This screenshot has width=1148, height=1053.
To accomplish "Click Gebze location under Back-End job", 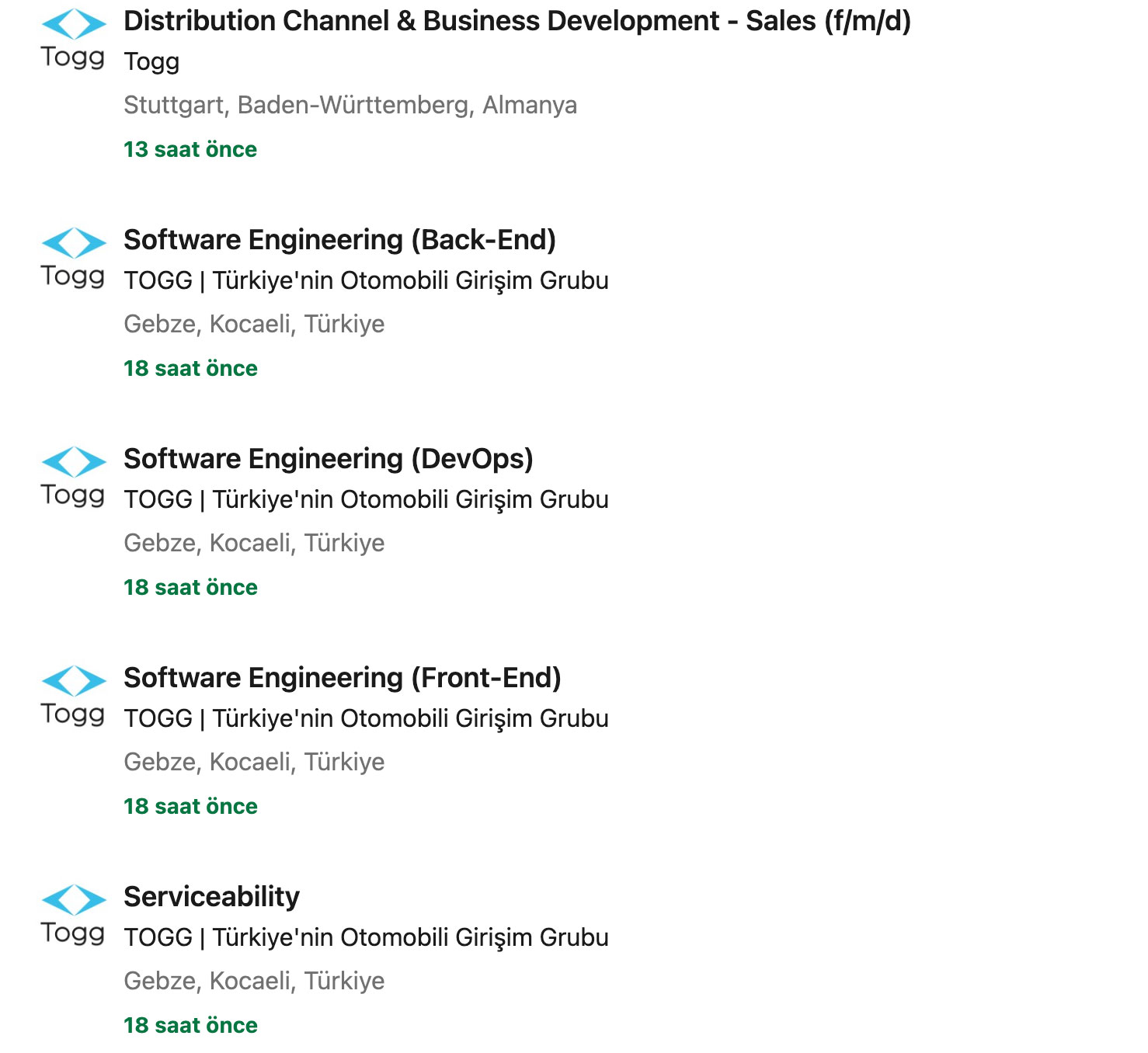I will click(254, 324).
